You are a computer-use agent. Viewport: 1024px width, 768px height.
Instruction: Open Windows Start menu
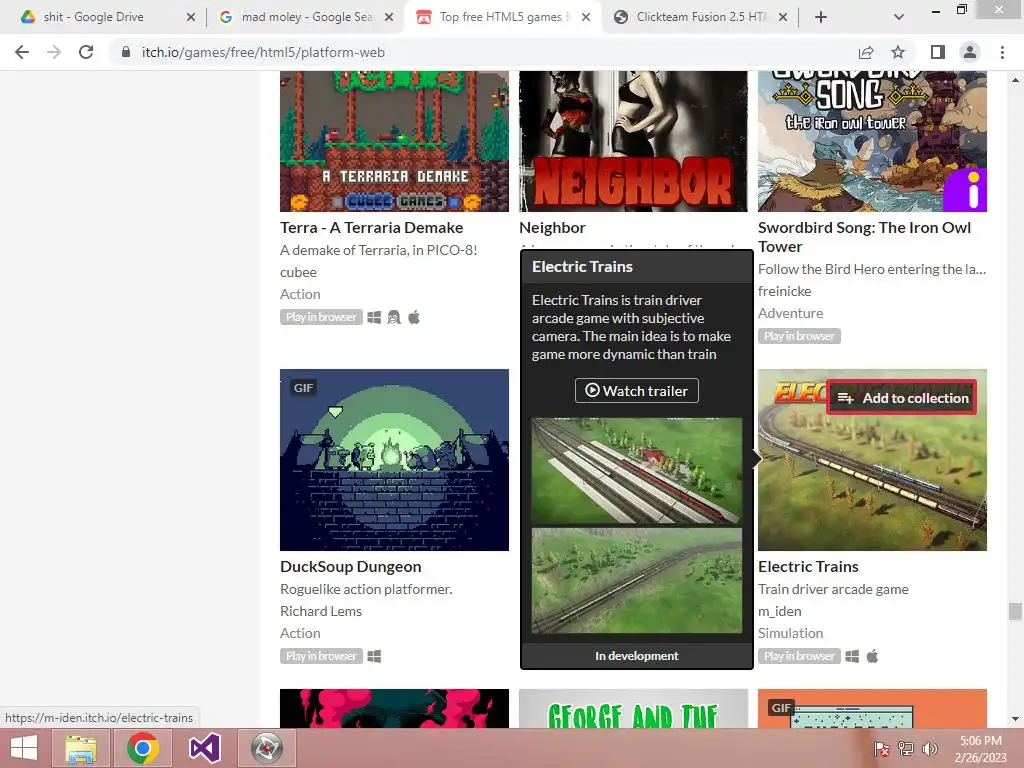[24, 748]
